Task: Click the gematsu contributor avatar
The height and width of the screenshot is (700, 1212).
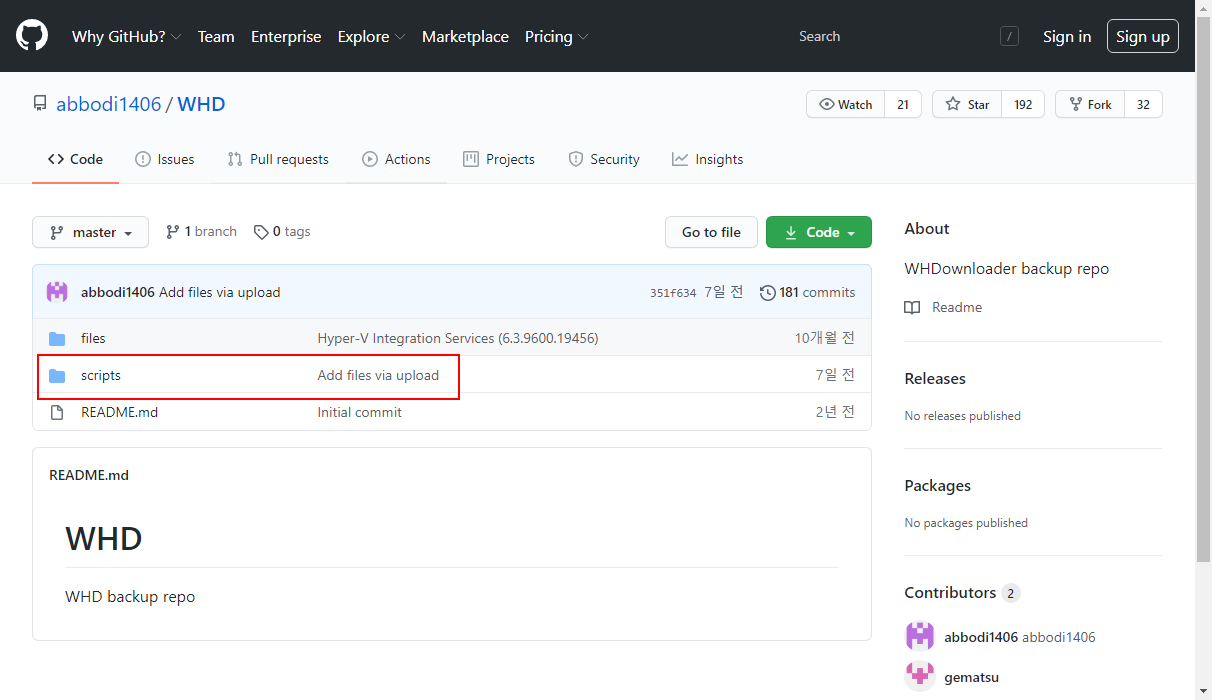Action: click(920, 676)
